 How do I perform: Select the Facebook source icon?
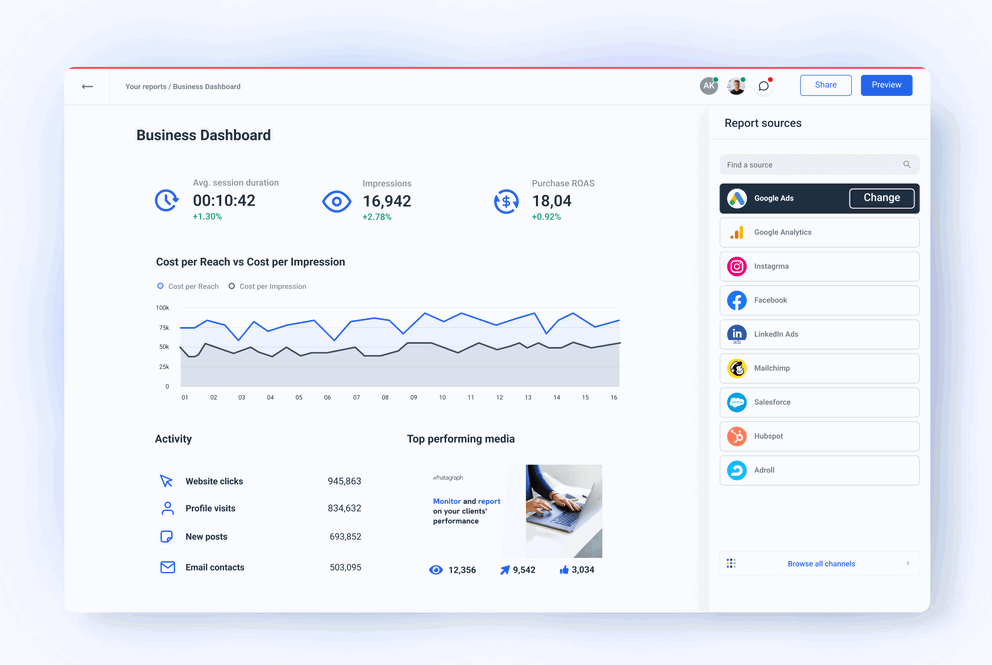[738, 300]
